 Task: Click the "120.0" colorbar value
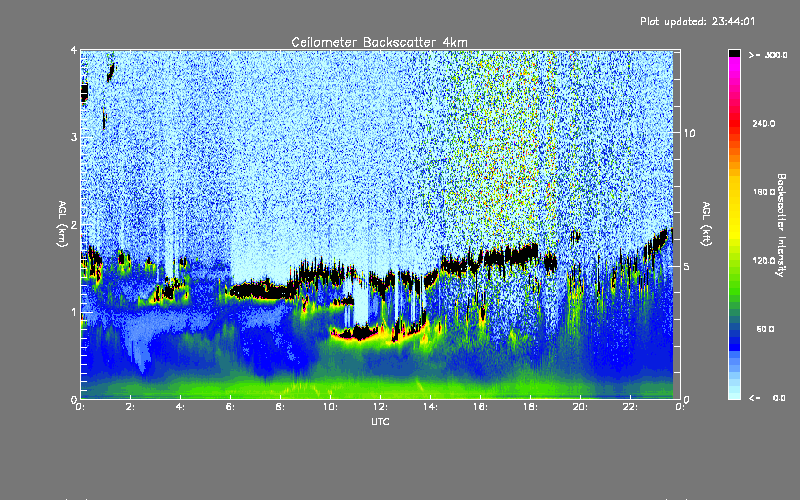[764, 260]
